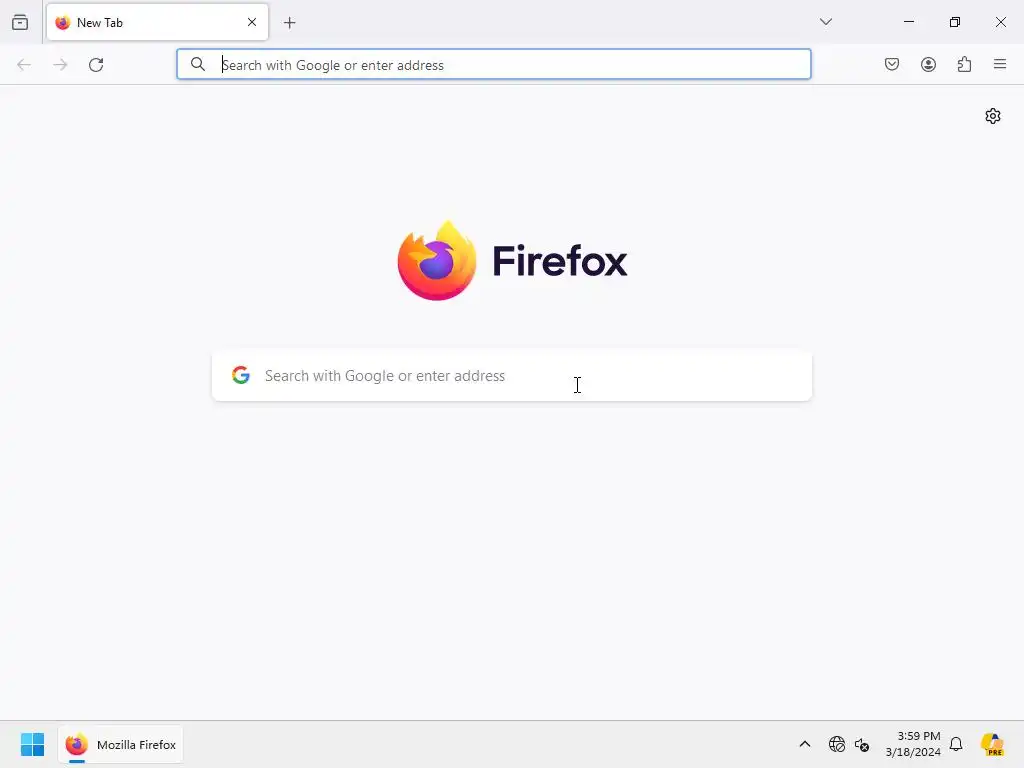Click the Google G icon in search box
The height and width of the screenshot is (768, 1024).
241,375
